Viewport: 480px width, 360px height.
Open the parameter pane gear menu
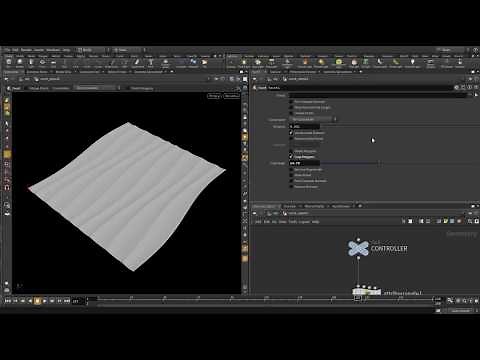tap(456, 87)
